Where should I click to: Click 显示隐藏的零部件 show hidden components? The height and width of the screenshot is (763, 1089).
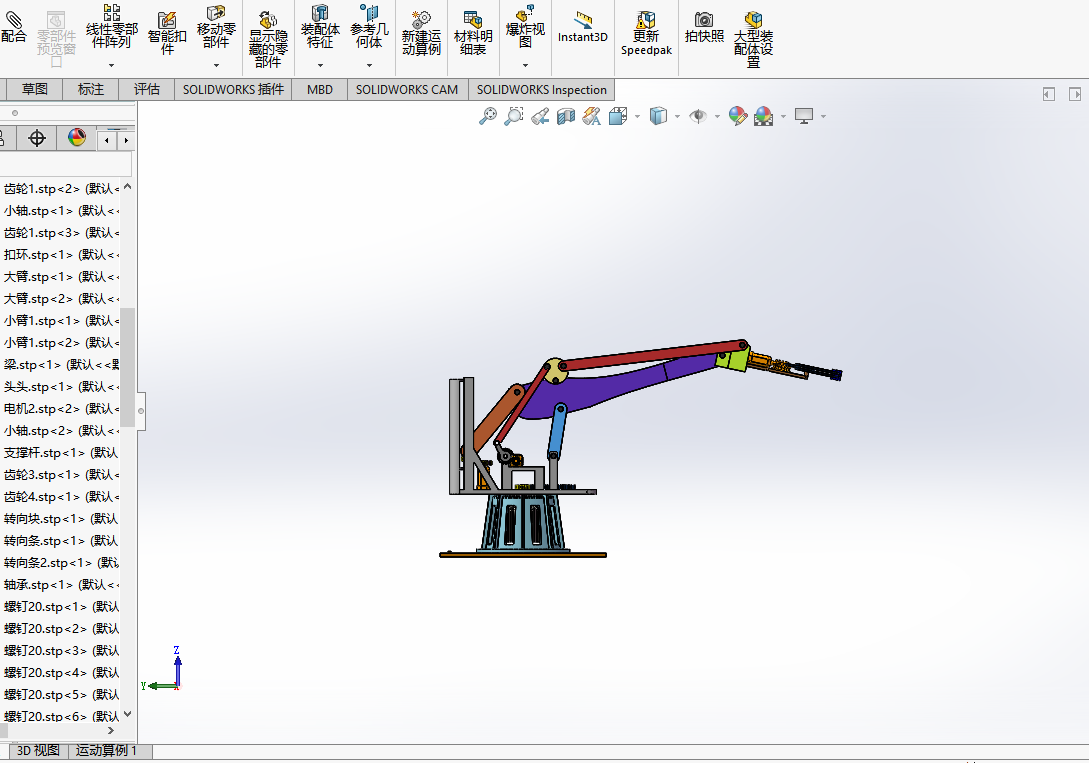coord(268,39)
